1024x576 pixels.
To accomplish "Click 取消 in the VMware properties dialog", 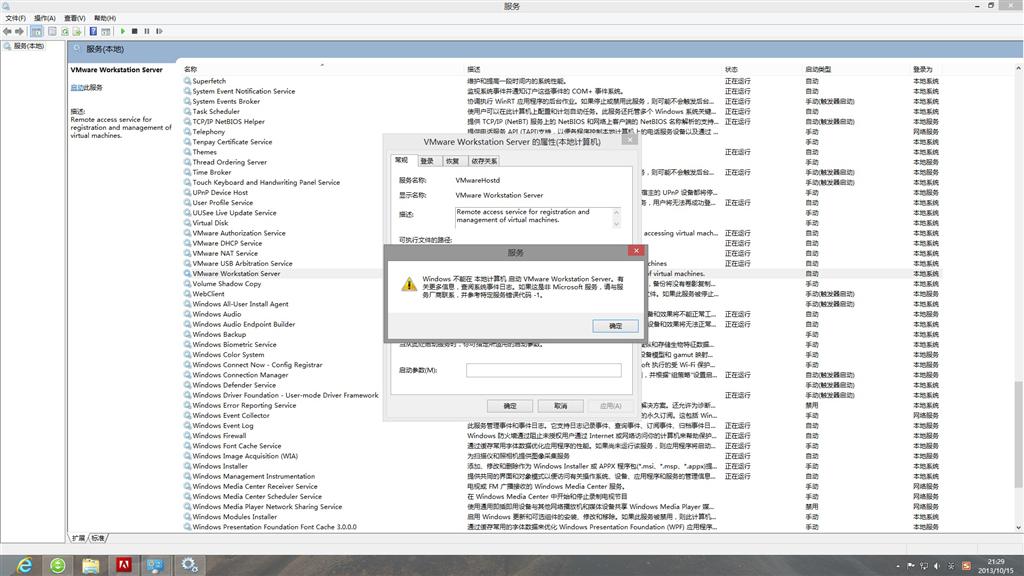I will click(560, 406).
